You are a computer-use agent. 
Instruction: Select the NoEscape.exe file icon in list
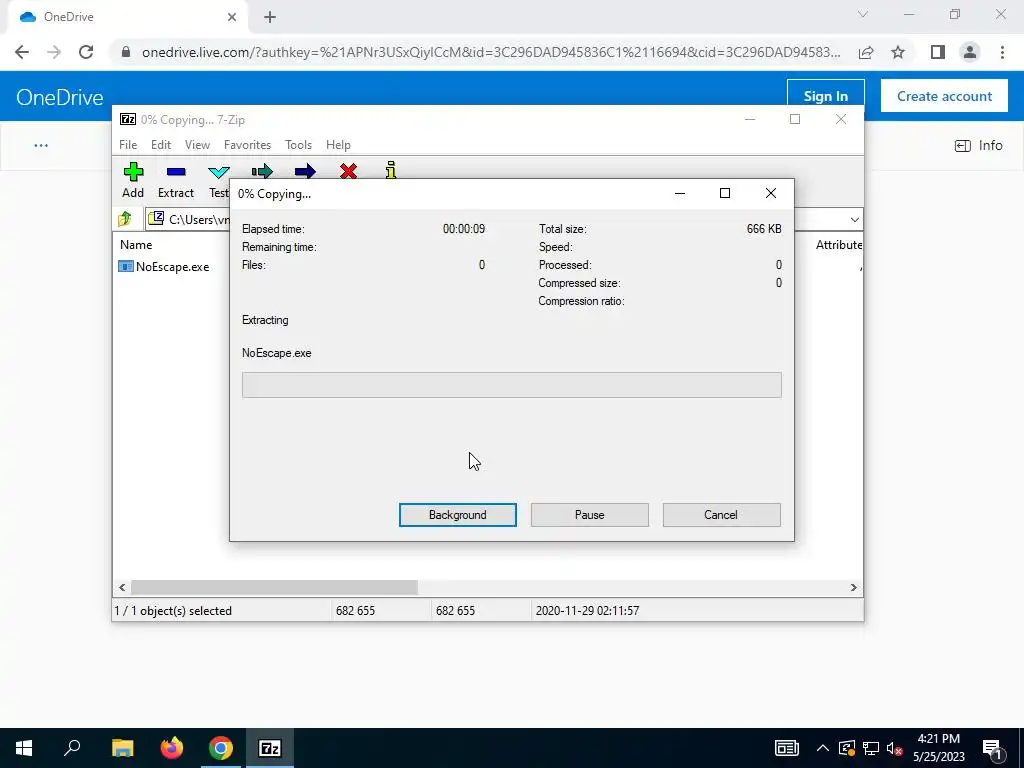(125, 266)
